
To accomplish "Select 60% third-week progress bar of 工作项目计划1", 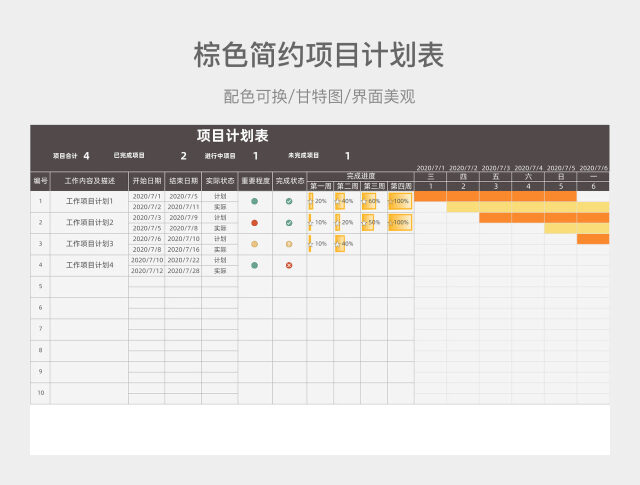I will click(x=369, y=201).
